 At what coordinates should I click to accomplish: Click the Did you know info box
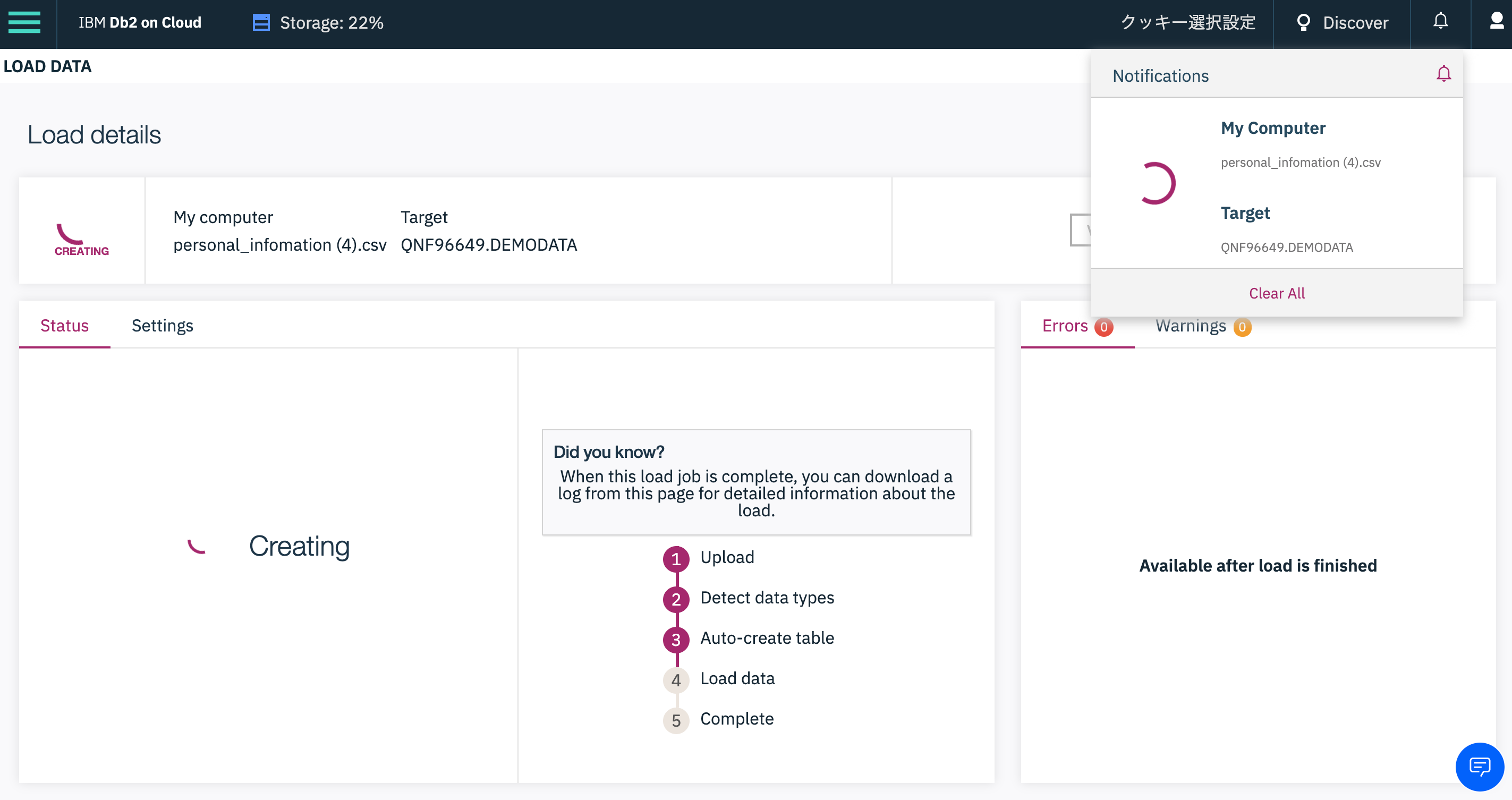tap(756, 482)
